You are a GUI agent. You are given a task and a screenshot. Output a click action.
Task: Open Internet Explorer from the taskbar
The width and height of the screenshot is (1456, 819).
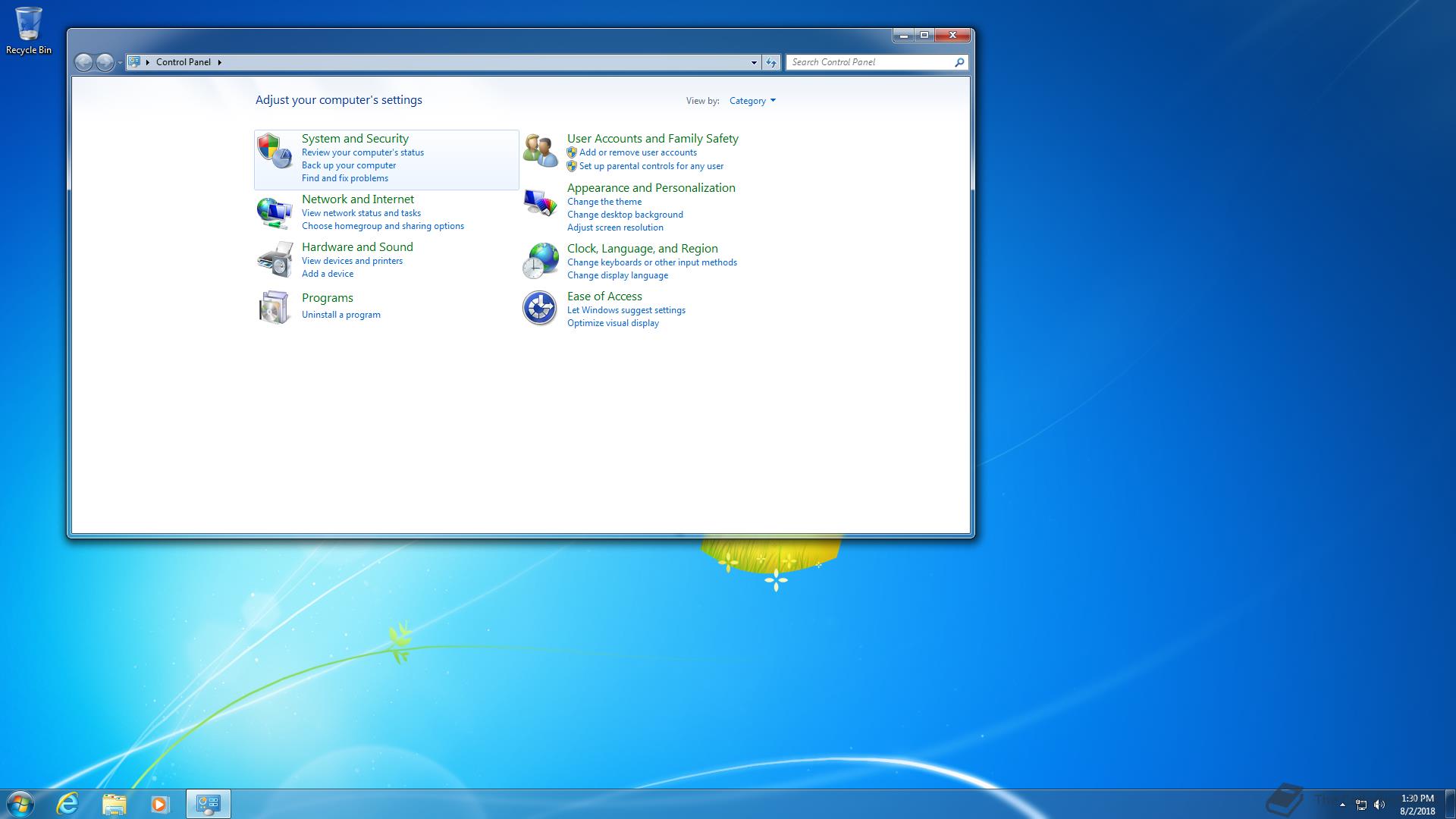click(x=68, y=804)
